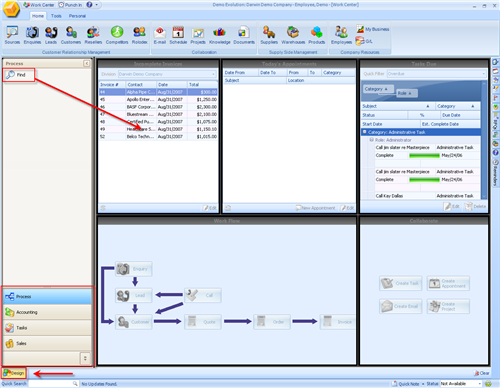This screenshot has width=500, height=388.
Task: Open the Status Not Available dropdown
Action: (461, 384)
